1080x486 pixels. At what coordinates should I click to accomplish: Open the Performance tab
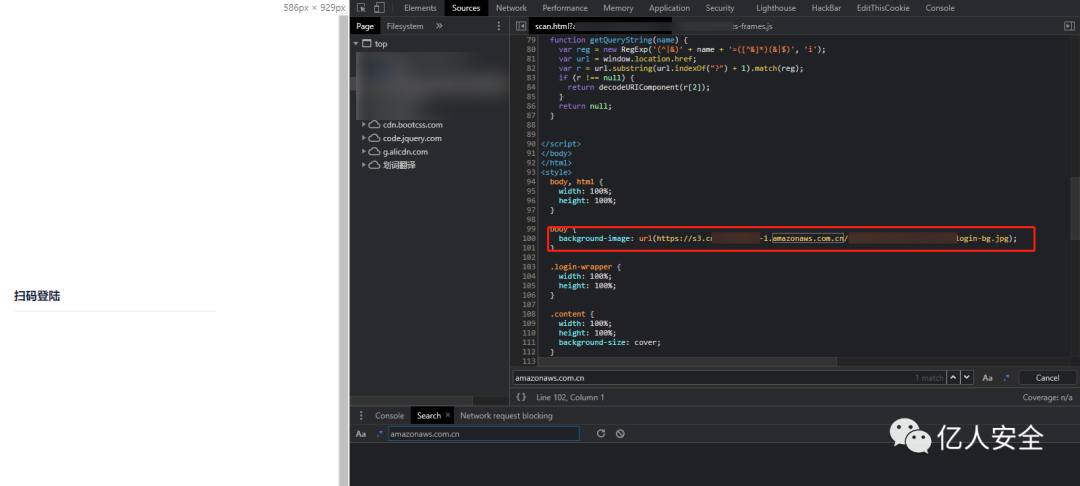[x=565, y=8]
